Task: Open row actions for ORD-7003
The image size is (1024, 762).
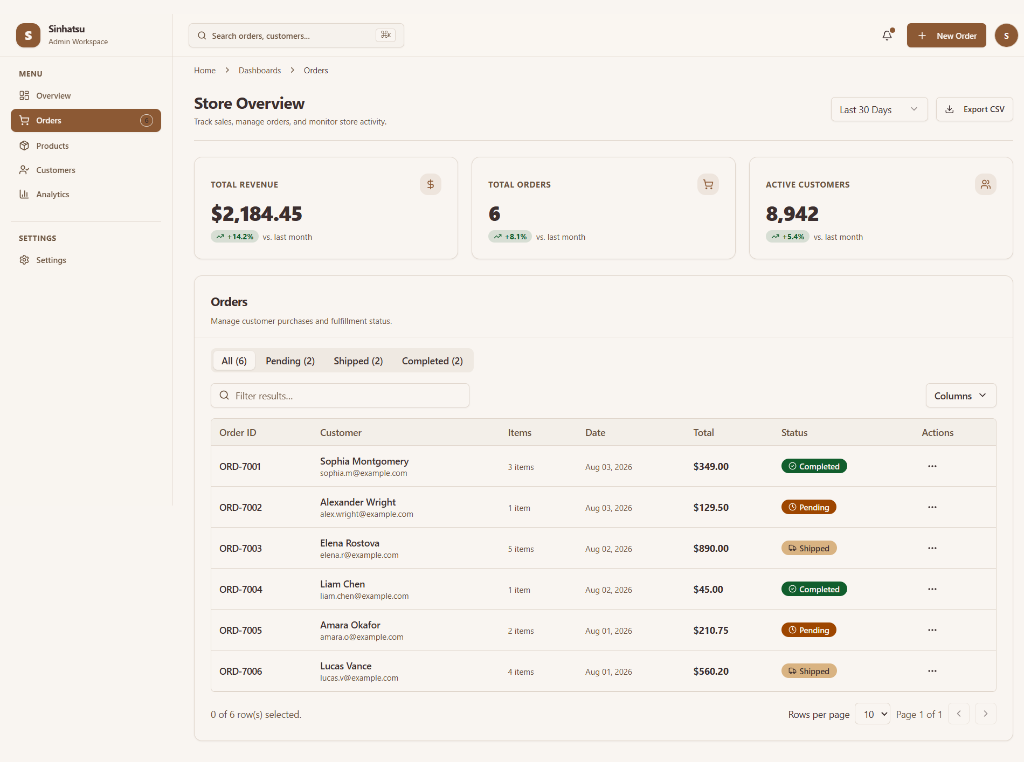Action: [x=932, y=548]
